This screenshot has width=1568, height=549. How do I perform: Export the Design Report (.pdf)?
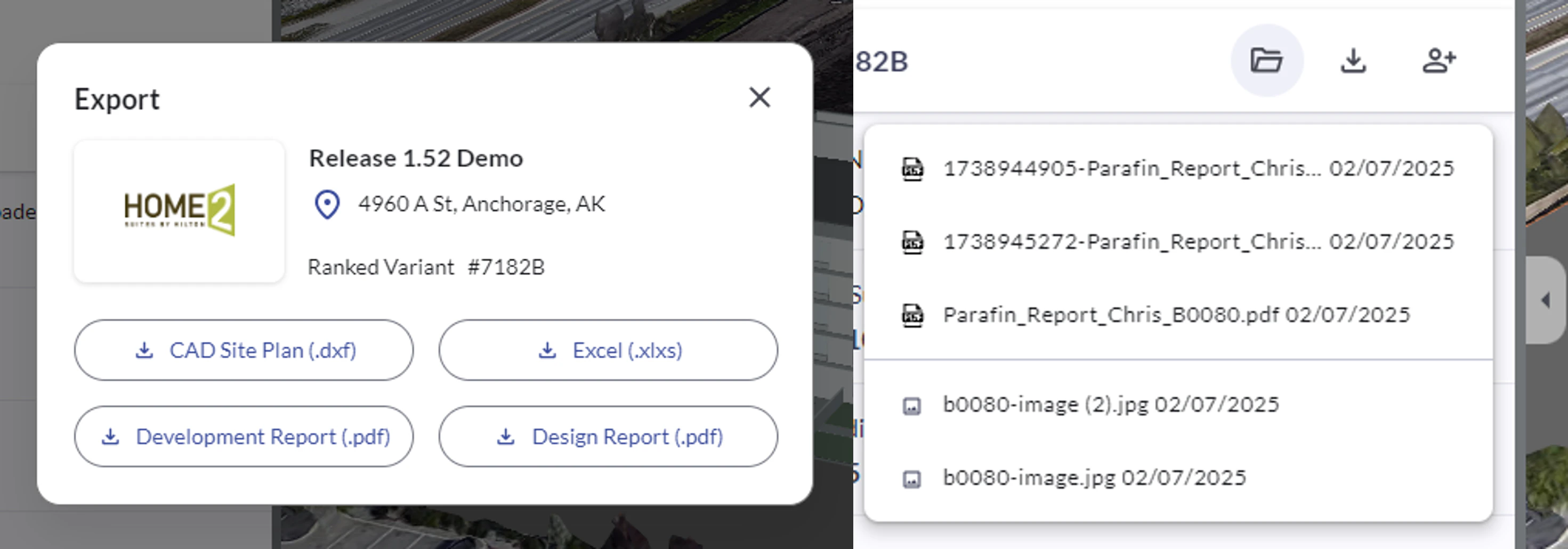click(x=608, y=437)
